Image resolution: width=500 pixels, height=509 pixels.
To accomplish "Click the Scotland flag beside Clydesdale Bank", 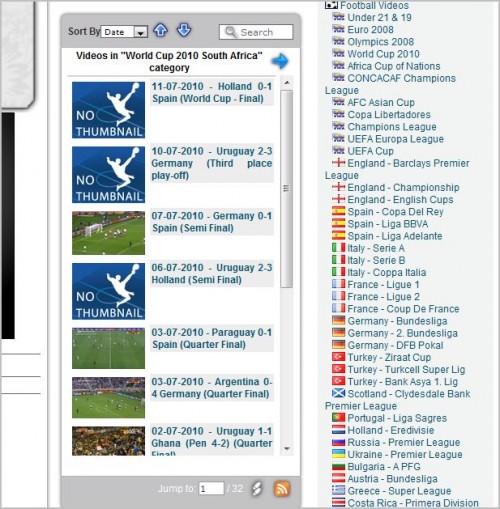I will tap(338, 393).
